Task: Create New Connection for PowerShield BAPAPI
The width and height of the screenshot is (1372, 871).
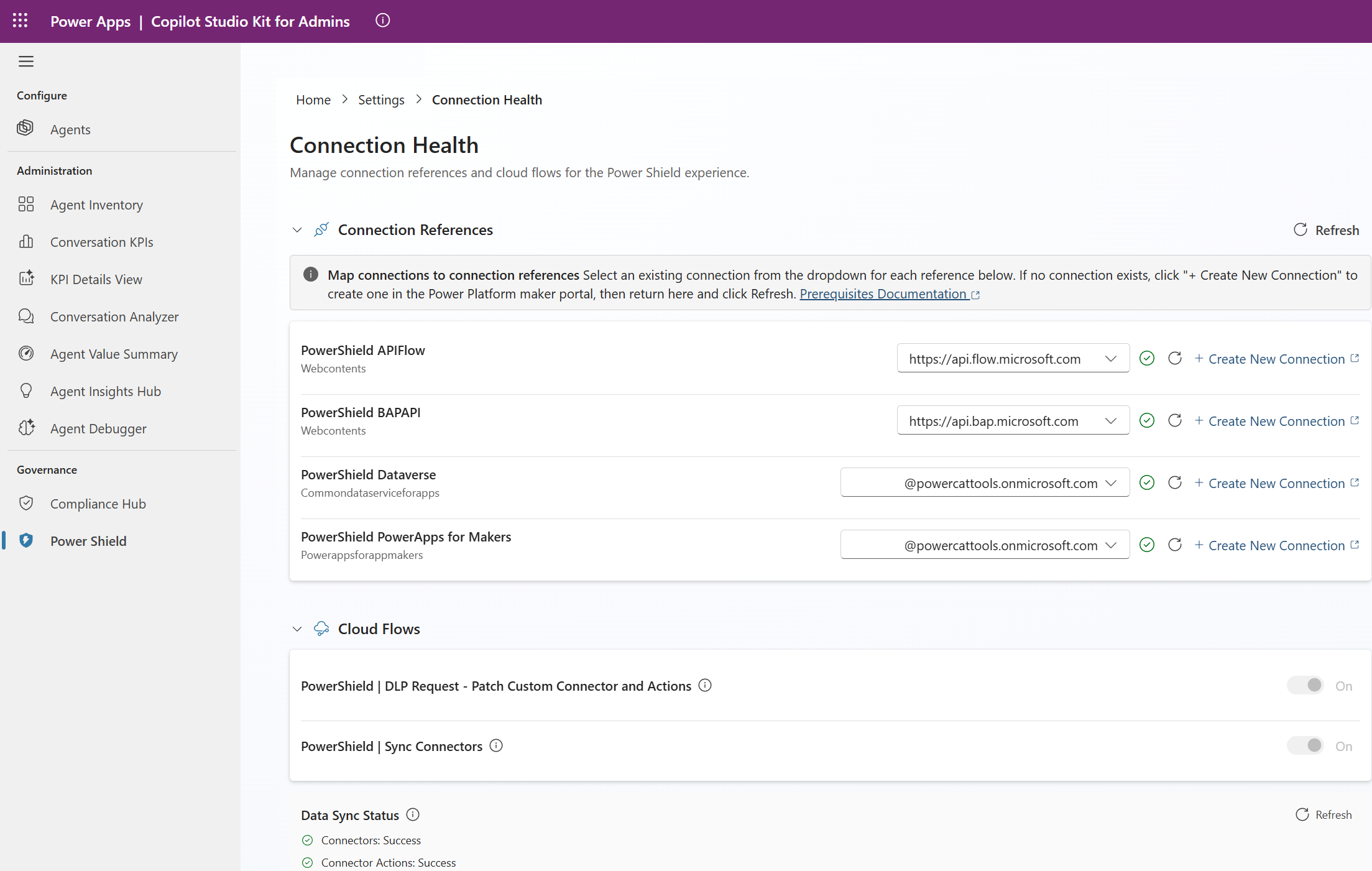Action: 1277,421
